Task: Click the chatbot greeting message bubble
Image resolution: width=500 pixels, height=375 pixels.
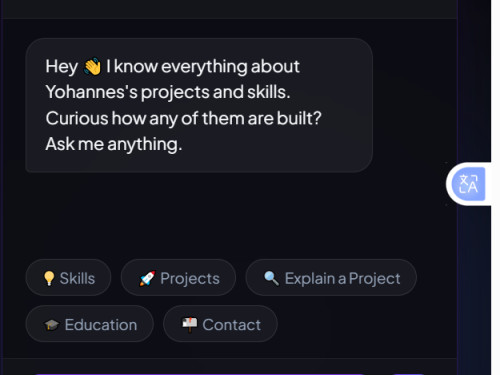Action: pyautogui.click(x=199, y=105)
